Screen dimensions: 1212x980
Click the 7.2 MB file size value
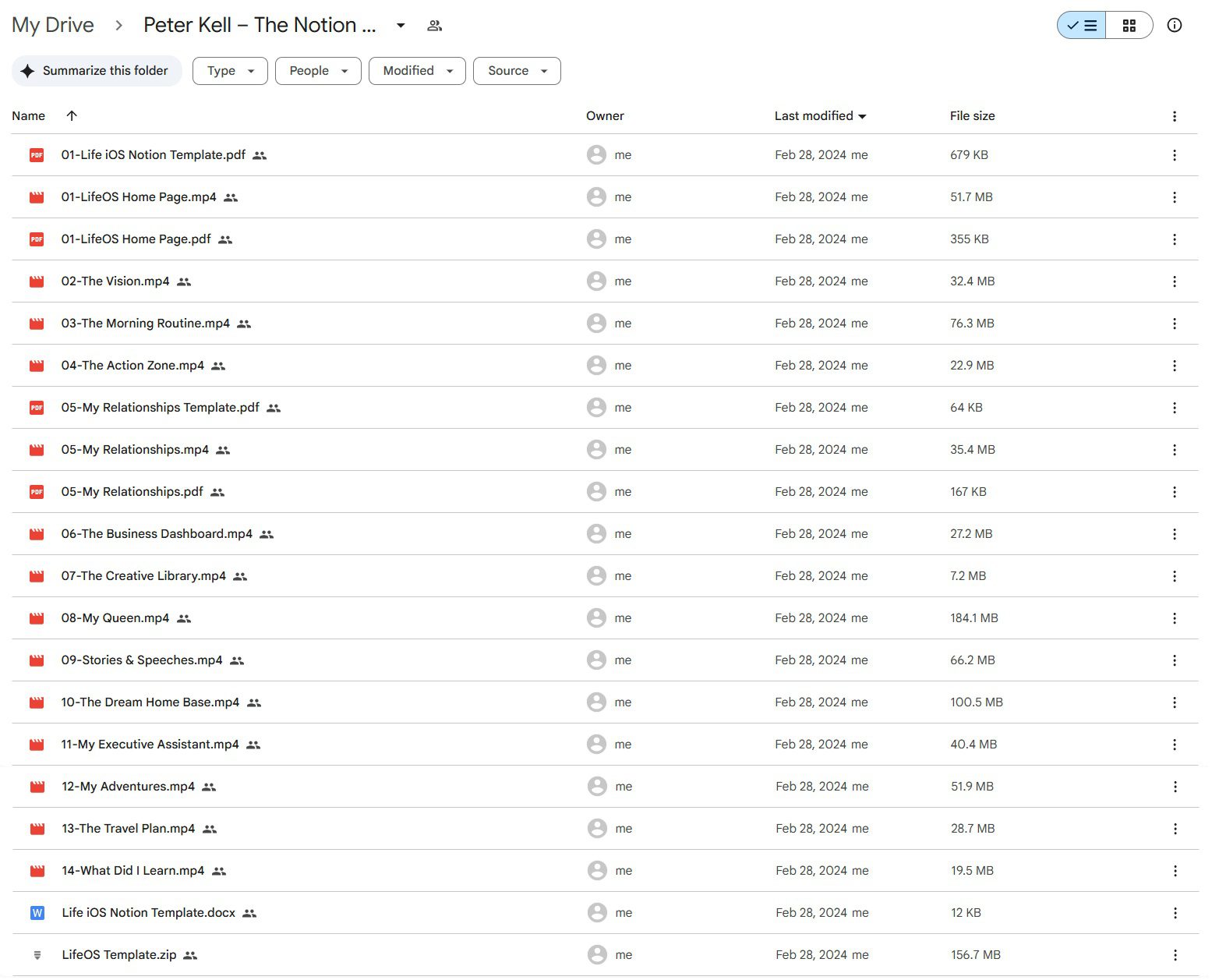click(968, 576)
